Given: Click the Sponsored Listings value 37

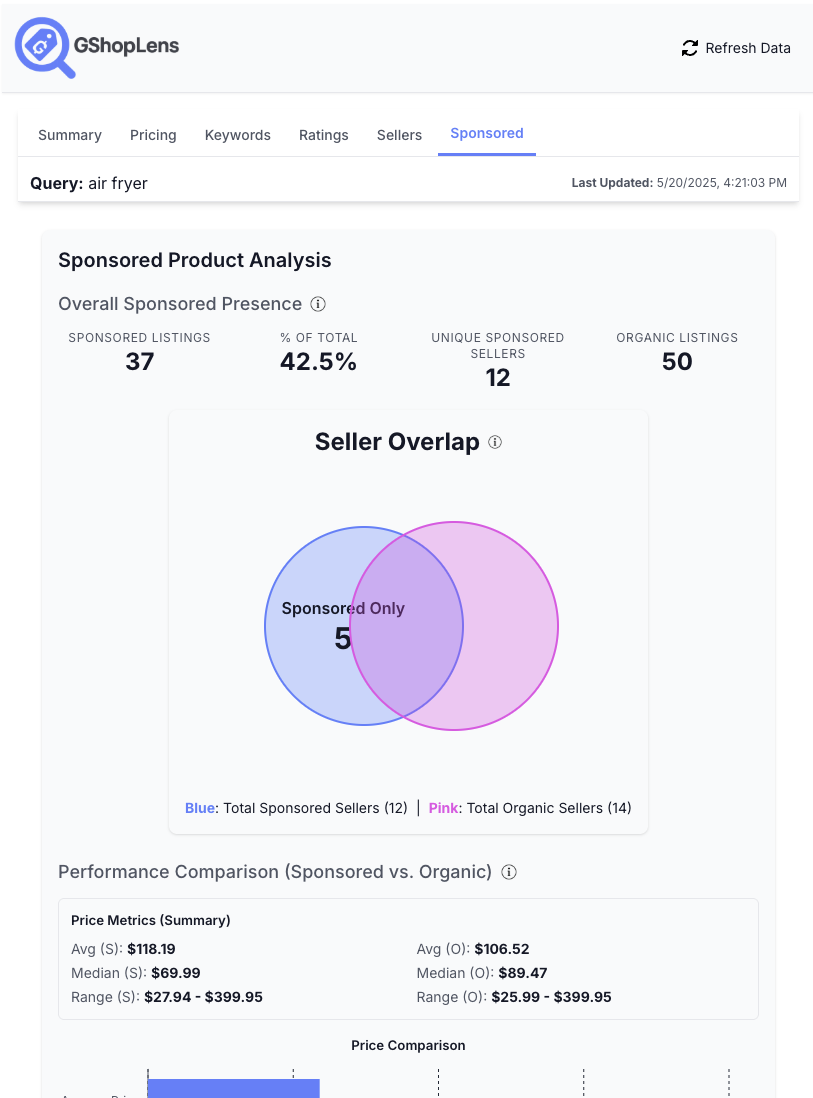Looking at the screenshot, I should (140, 362).
